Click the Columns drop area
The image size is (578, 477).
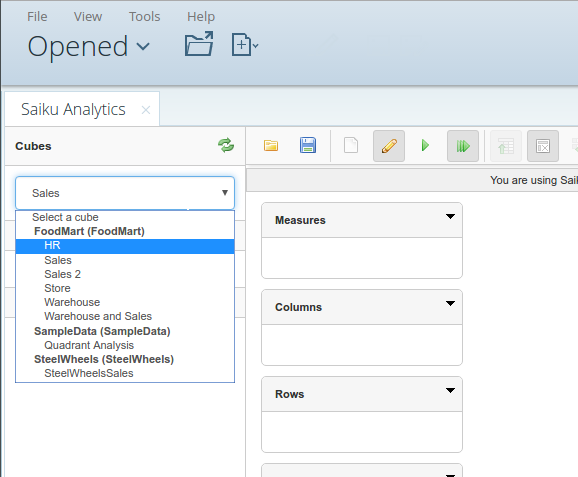click(362, 345)
